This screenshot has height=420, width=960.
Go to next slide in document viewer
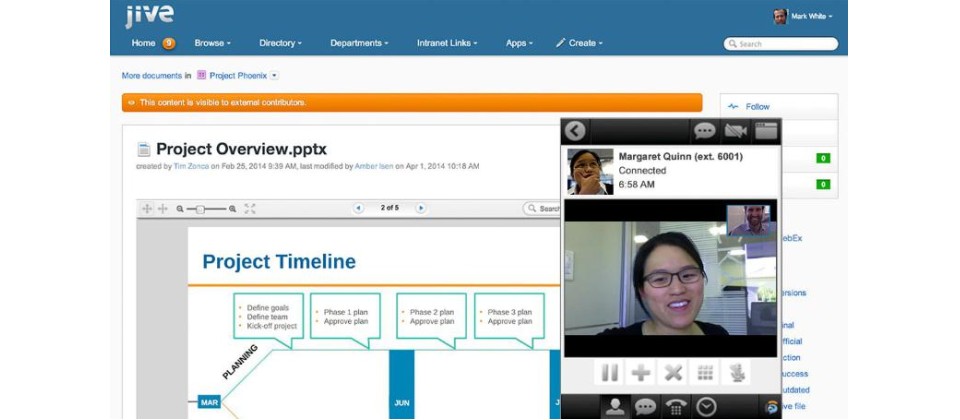pyautogui.click(x=421, y=208)
